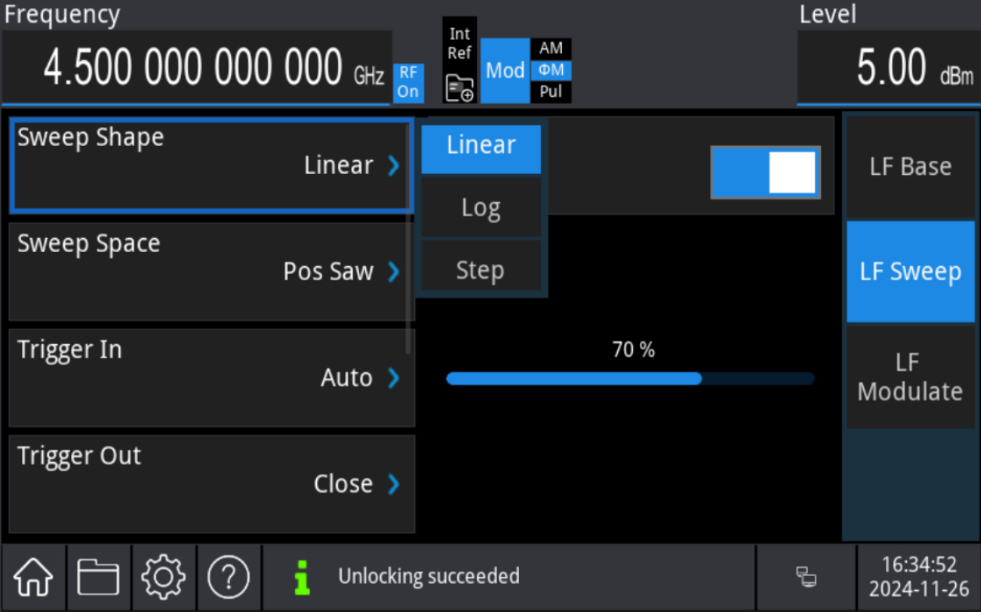The image size is (981, 612).
Task: Select Log sweep shape option
Action: (x=481, y=208)
